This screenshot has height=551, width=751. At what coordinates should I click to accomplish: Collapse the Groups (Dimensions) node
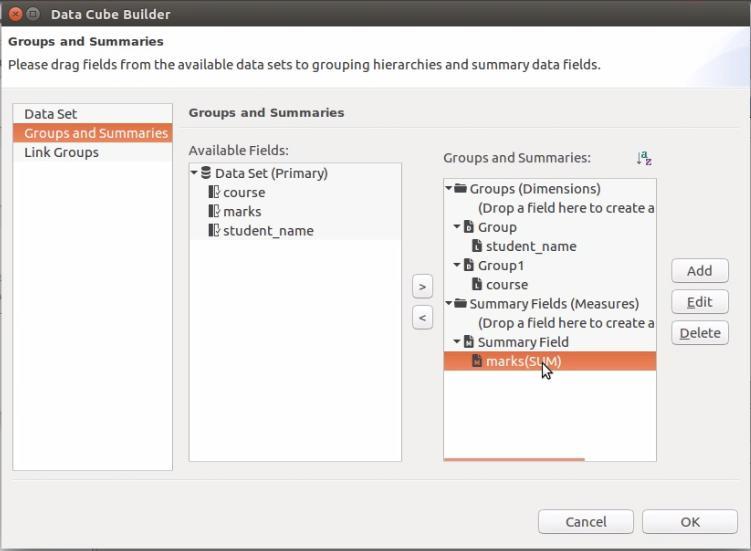click(449, 188)
